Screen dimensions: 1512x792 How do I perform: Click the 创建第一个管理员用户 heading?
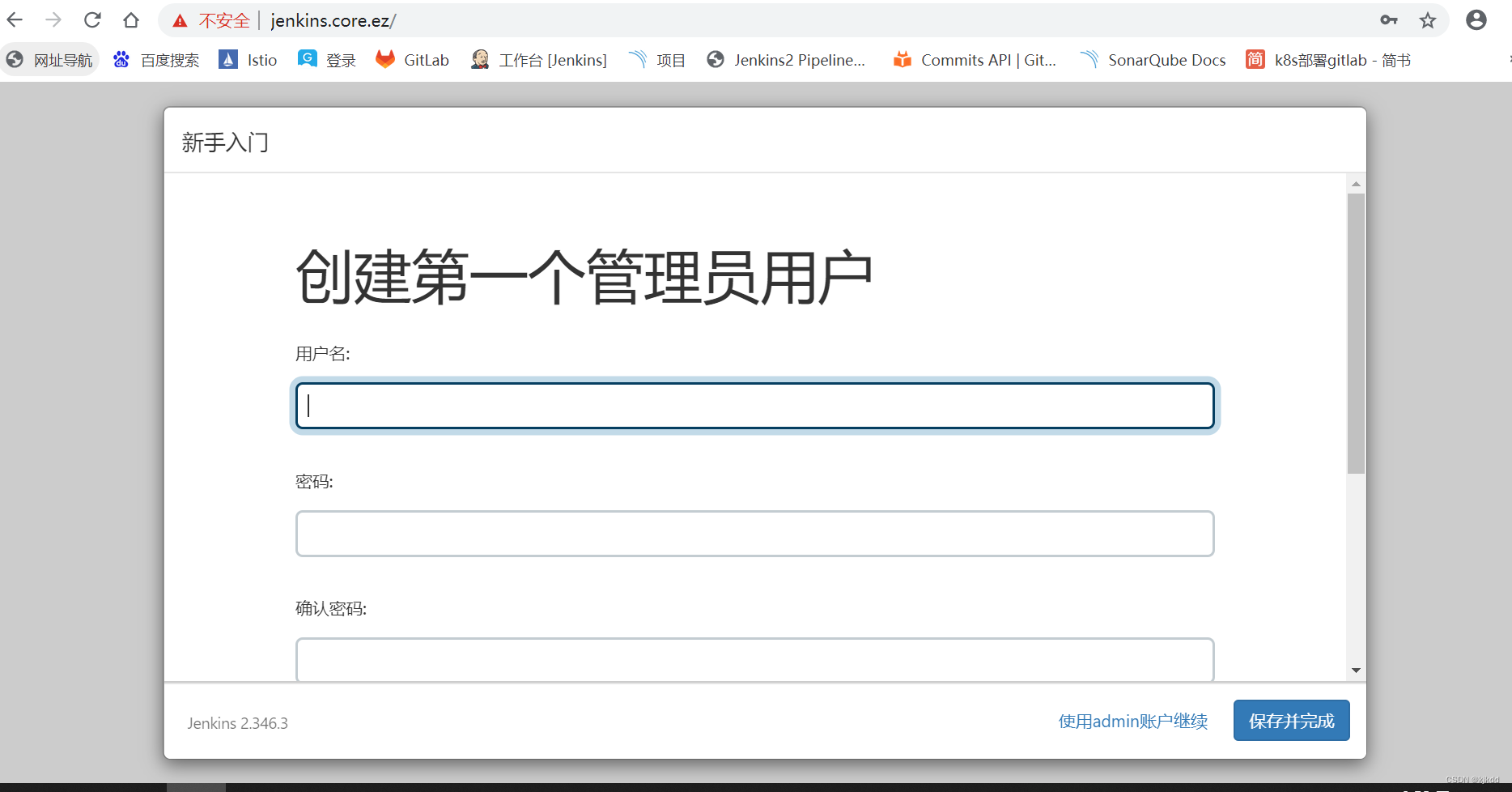point(584,277)
